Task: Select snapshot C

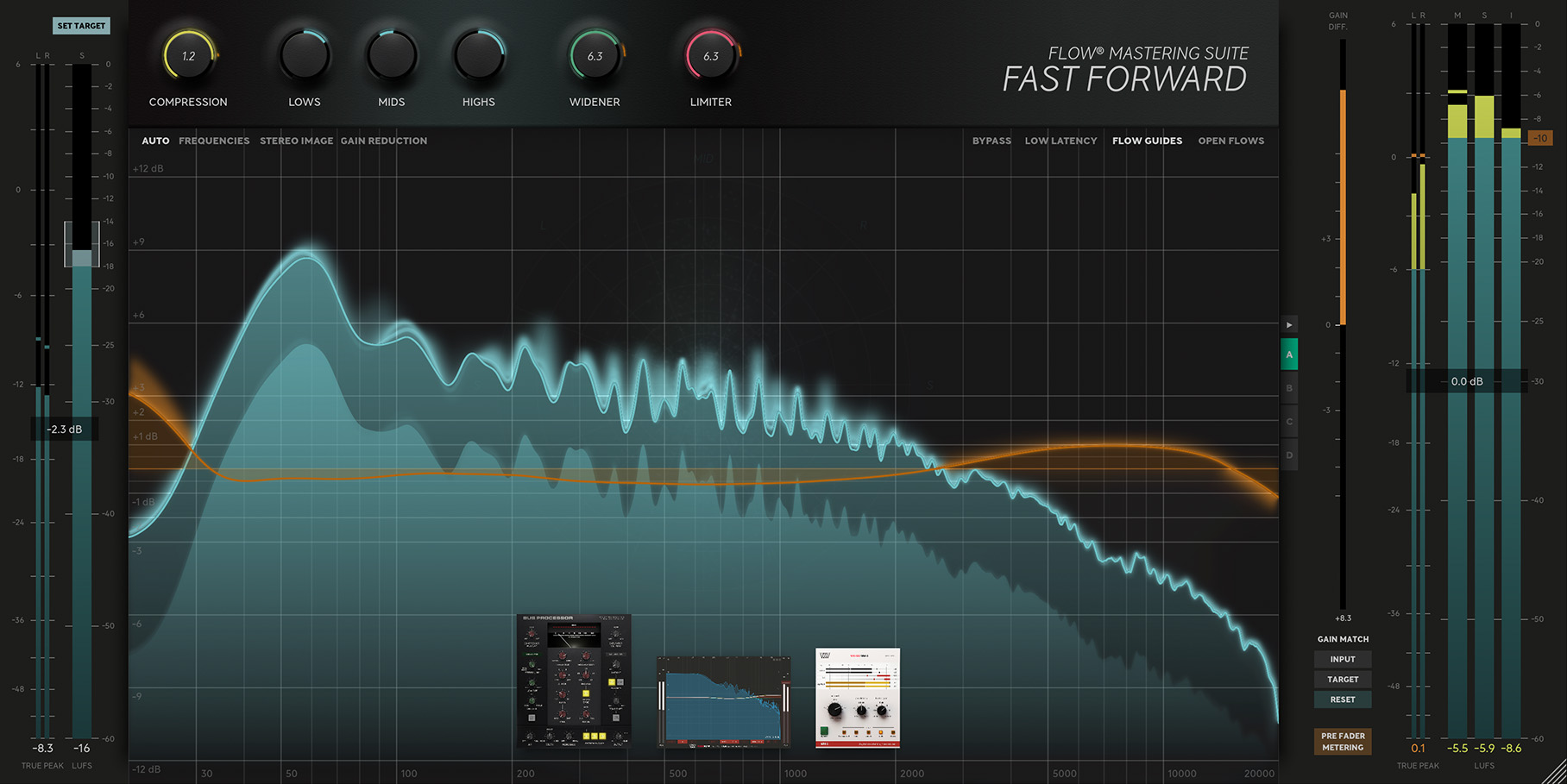Action: [1289, 422]
